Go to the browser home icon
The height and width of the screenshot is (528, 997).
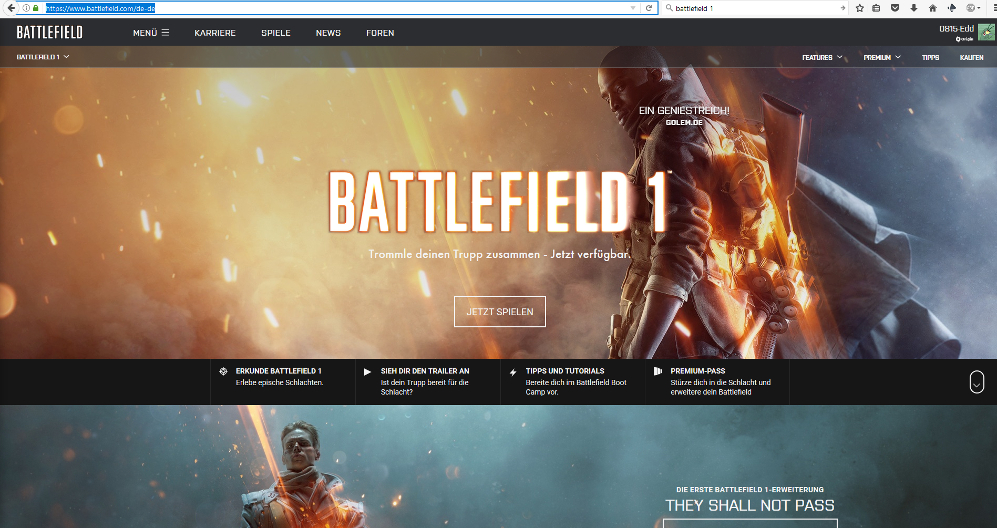(x=931, y=8)
